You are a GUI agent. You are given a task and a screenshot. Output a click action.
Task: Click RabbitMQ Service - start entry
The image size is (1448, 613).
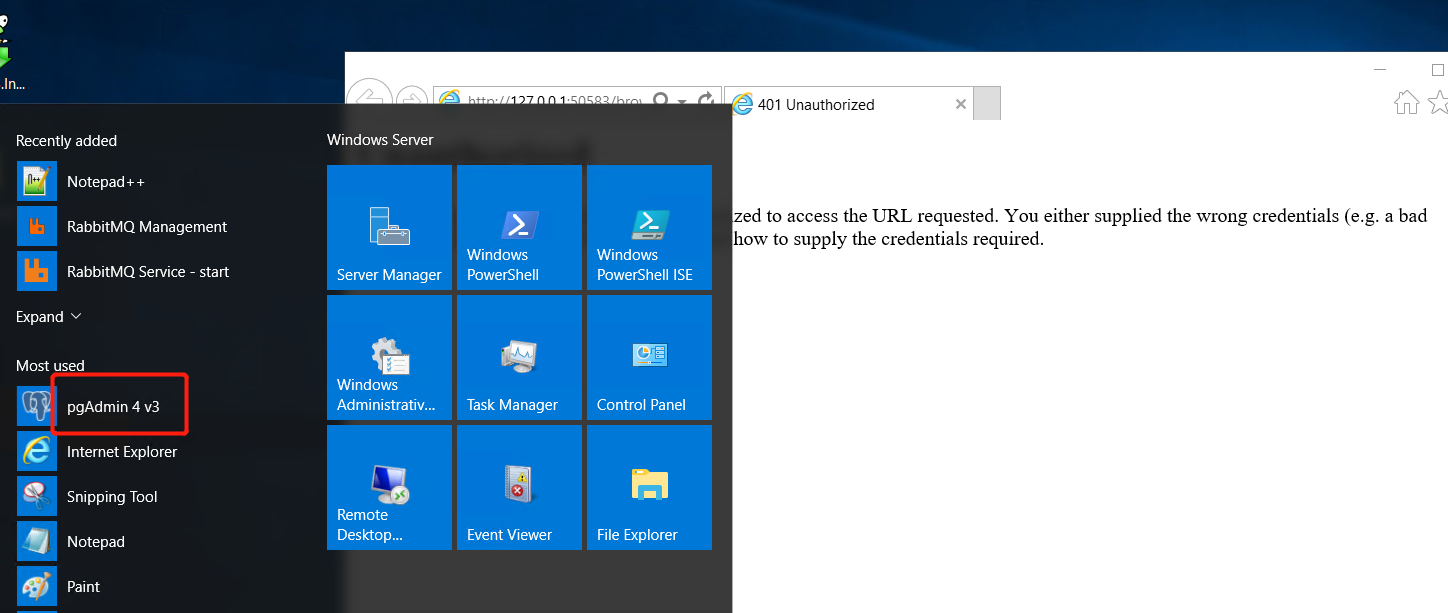click(x=147, y=272)
